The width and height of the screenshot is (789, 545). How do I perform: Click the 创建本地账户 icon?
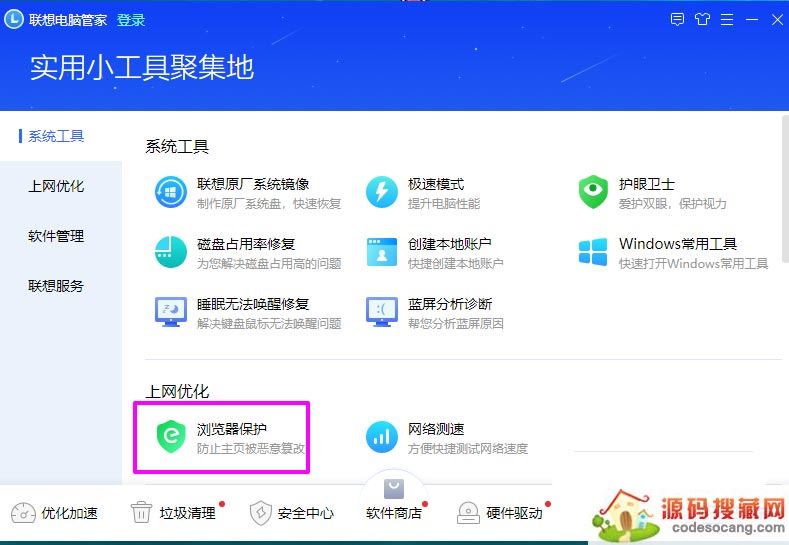coord(382,252)
